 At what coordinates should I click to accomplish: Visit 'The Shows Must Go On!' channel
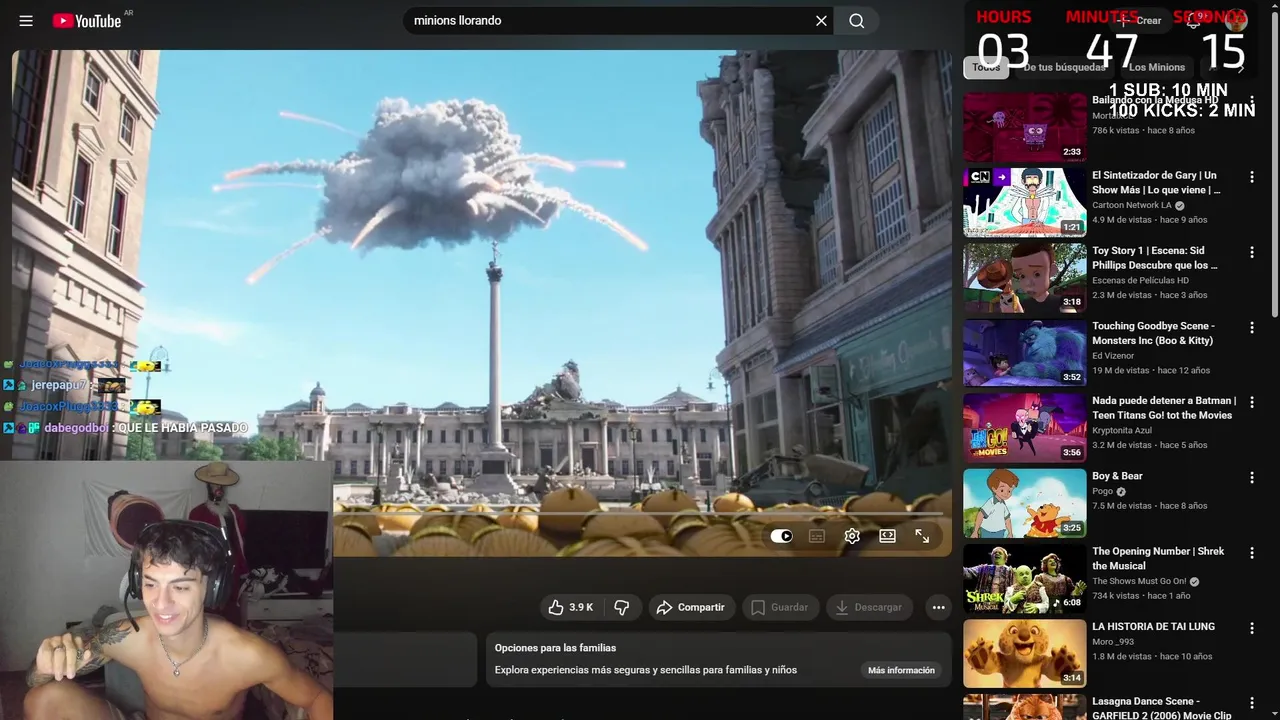pos(1139,581)
